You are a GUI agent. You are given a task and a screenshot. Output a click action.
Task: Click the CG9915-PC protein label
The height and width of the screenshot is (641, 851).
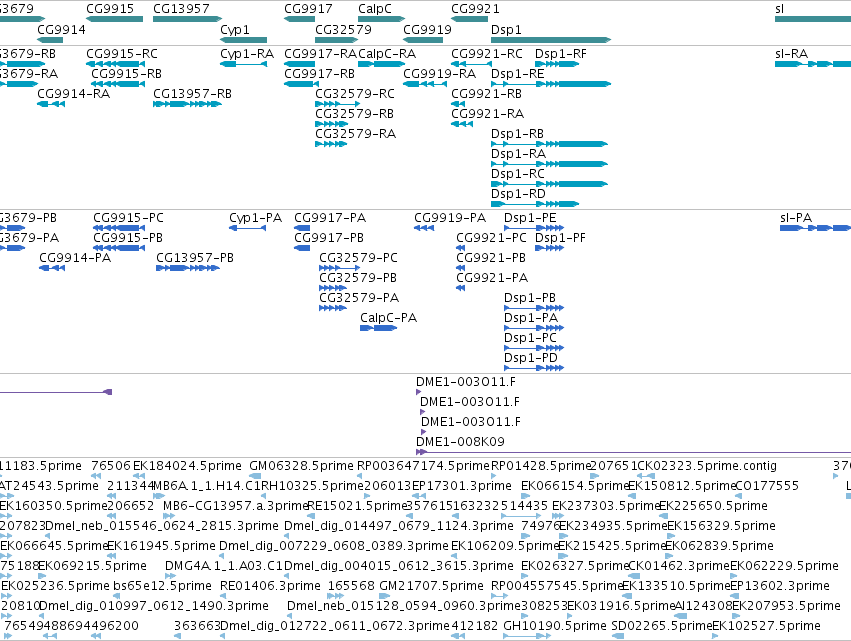point(128,218)
